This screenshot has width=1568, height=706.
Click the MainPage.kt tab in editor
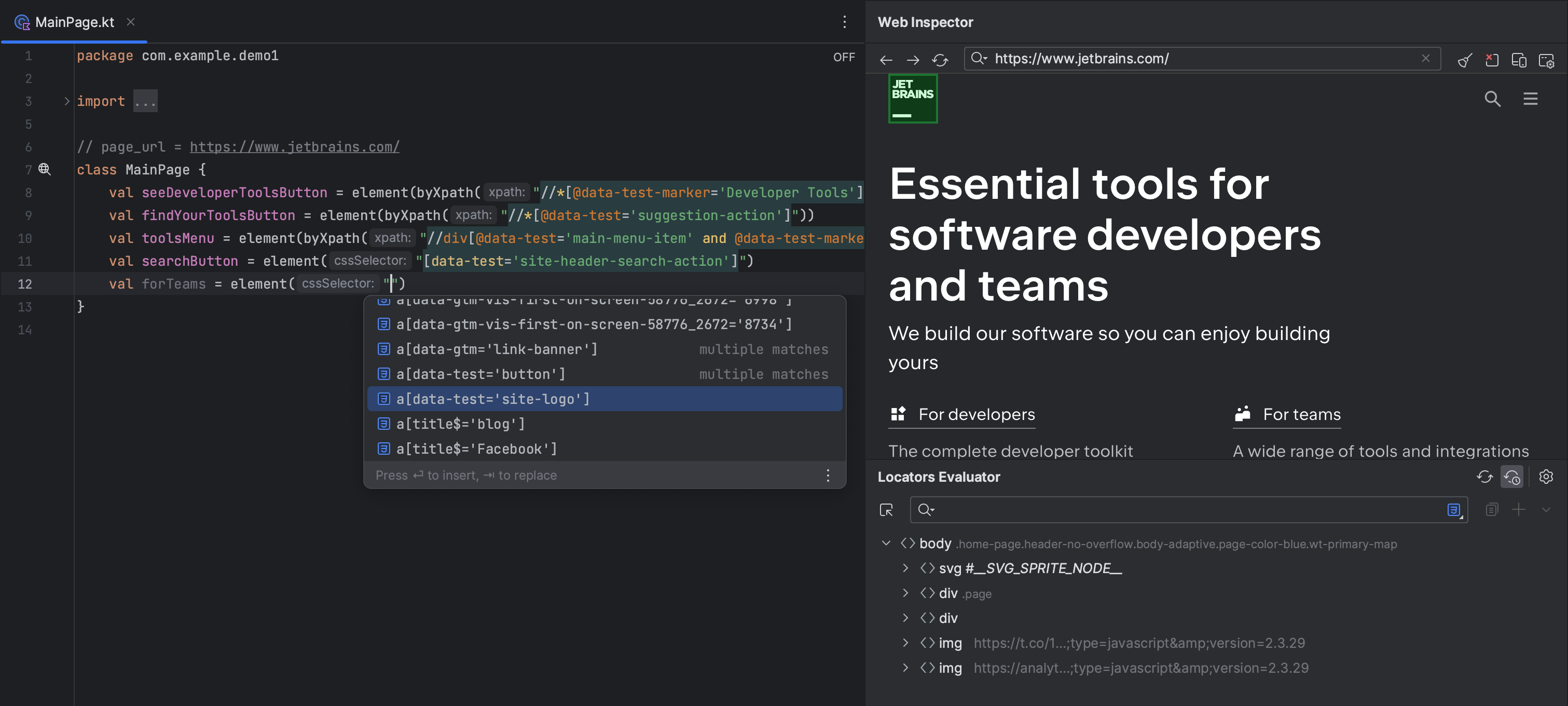(74, 21)
